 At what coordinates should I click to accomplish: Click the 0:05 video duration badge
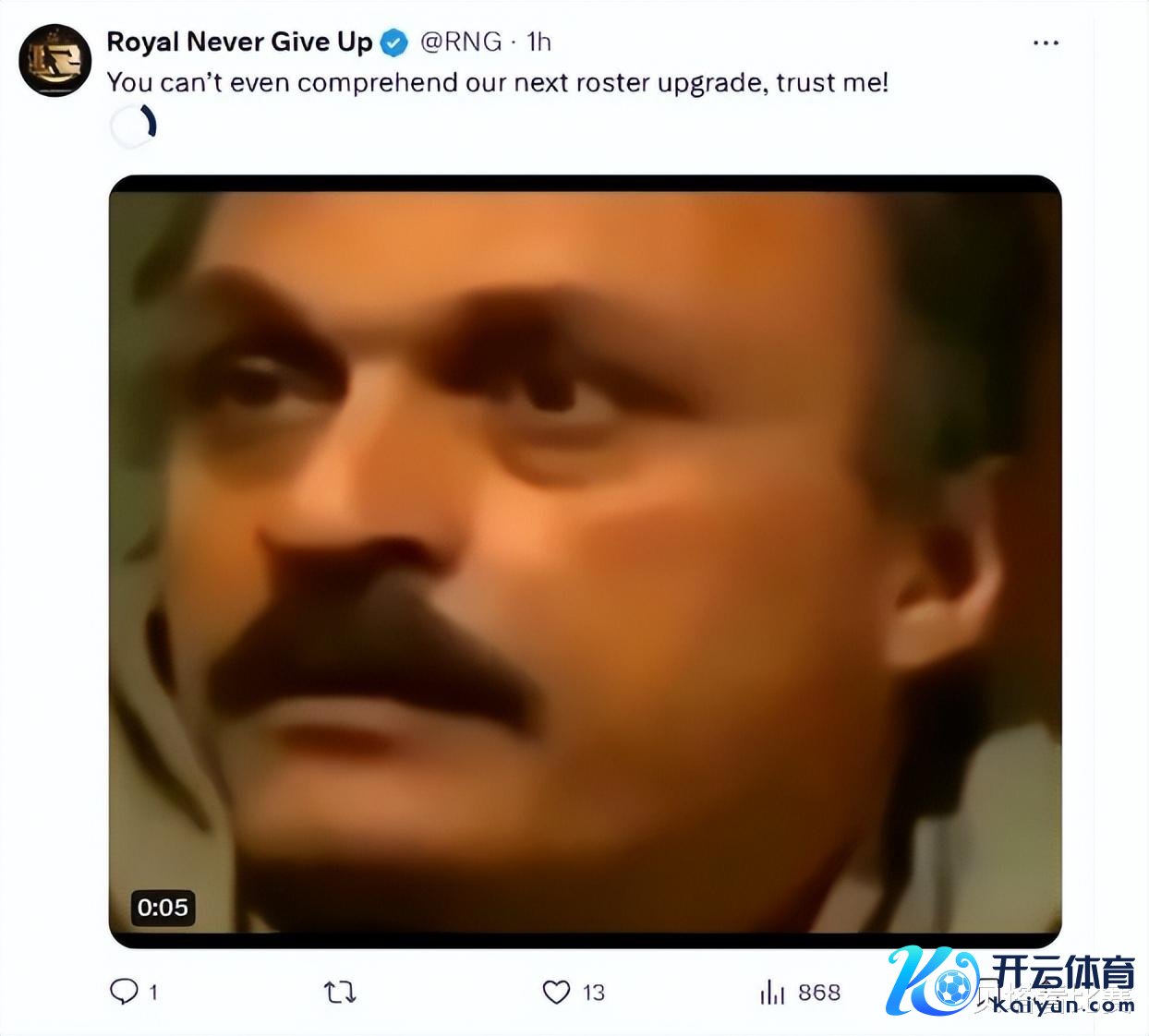163,908
